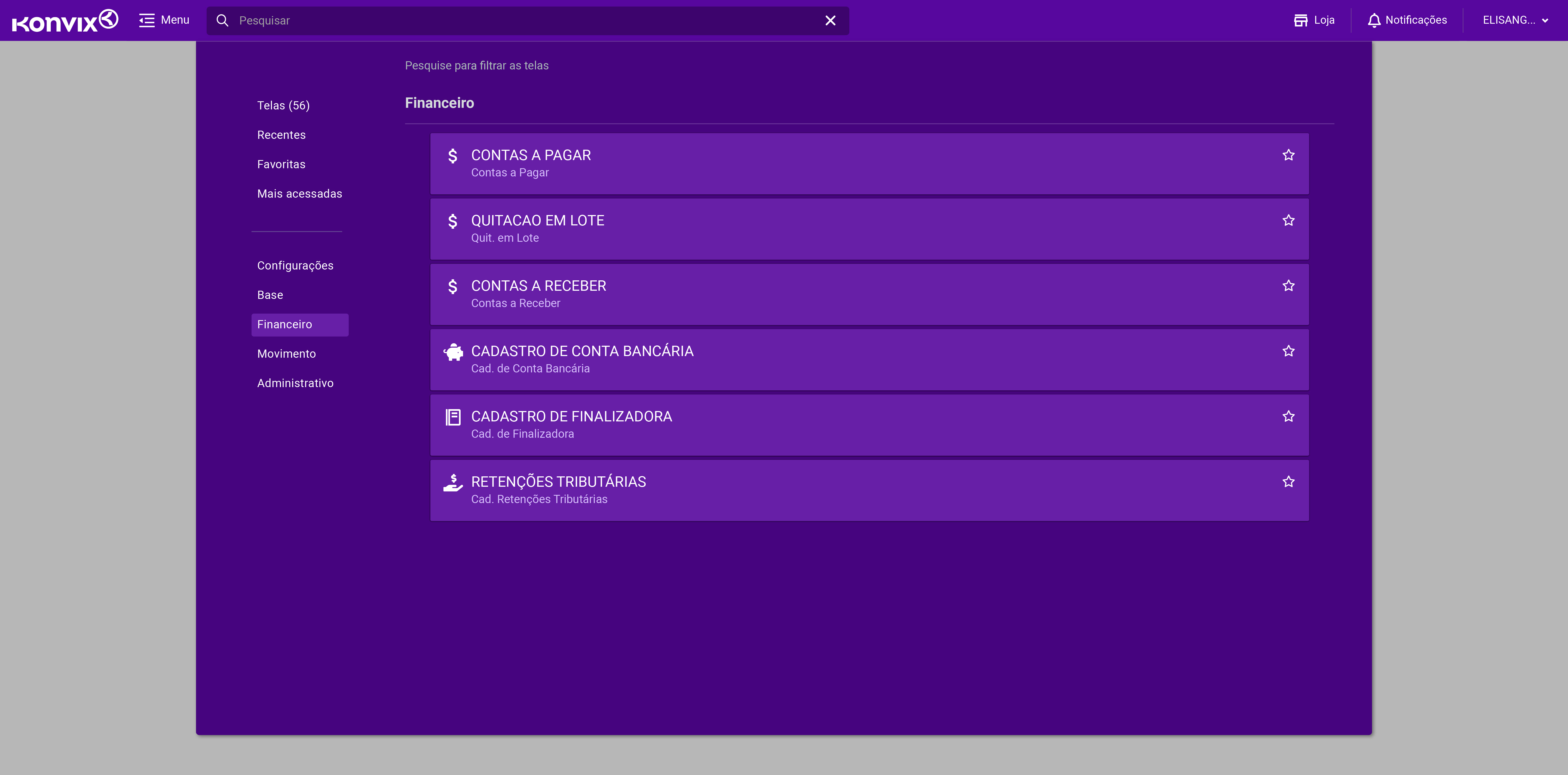Switch to the Favoritas list

tap(281, 164)
